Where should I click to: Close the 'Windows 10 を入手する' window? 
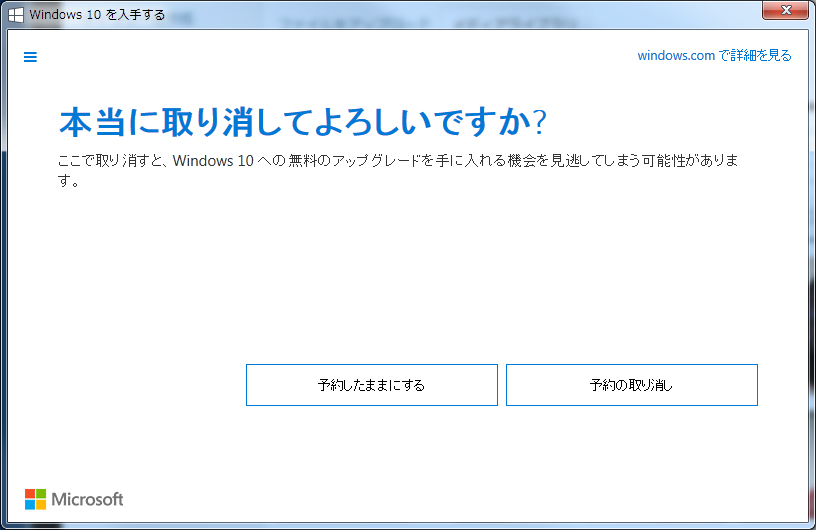click(x=786, y=10)
